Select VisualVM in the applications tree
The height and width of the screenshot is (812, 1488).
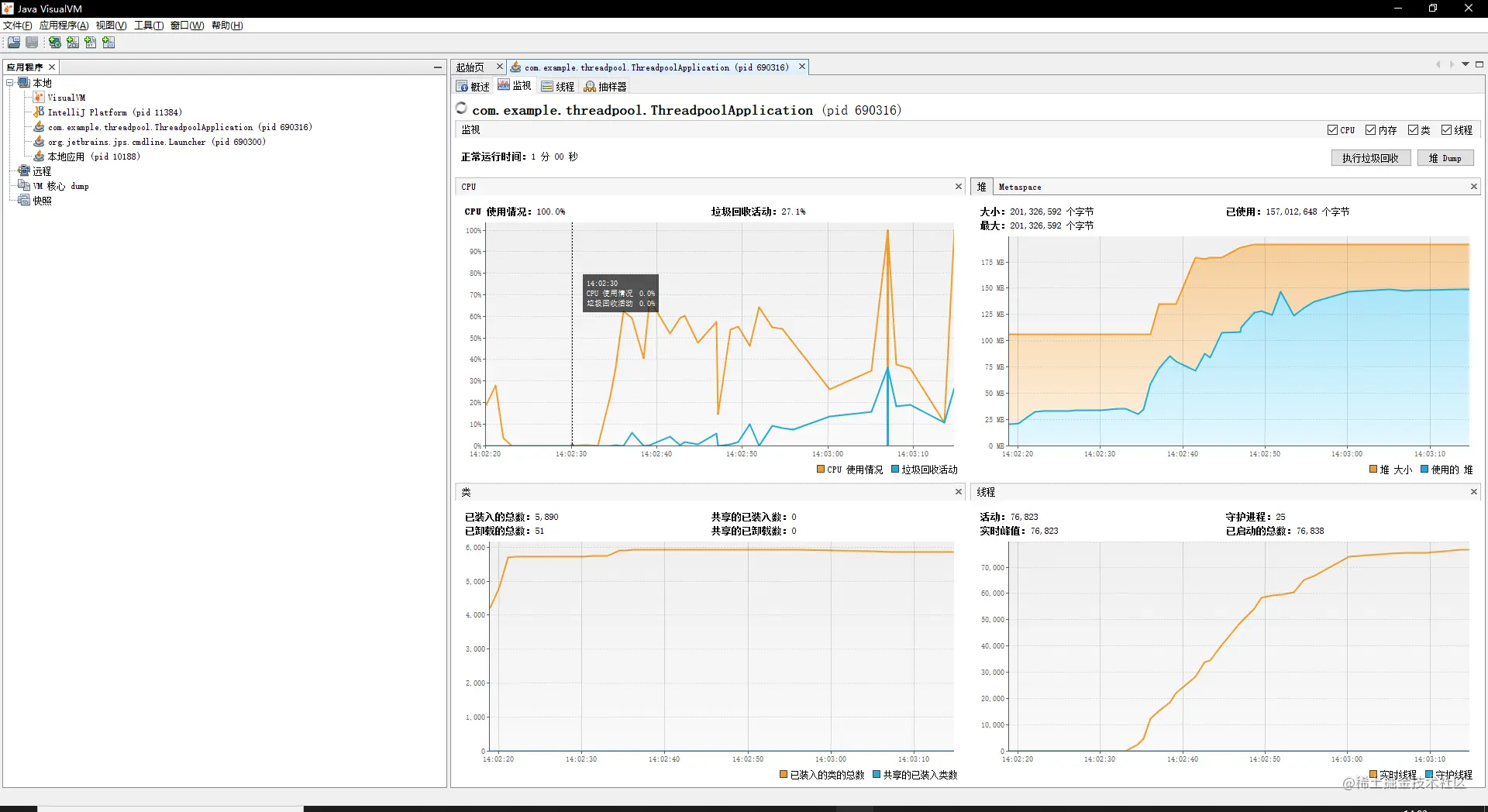tap(67, 98)
